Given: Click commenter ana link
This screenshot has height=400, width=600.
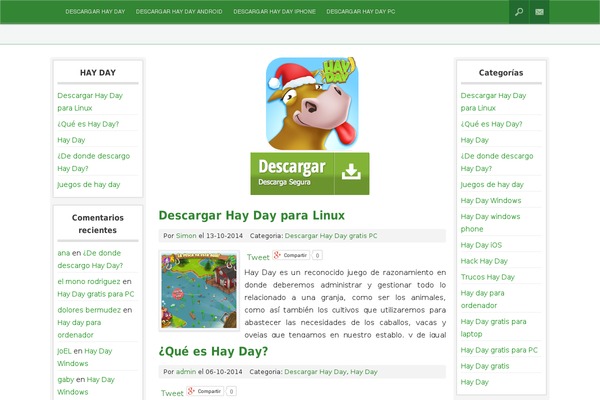Looking at the screenshot, I should coord(64,253).
